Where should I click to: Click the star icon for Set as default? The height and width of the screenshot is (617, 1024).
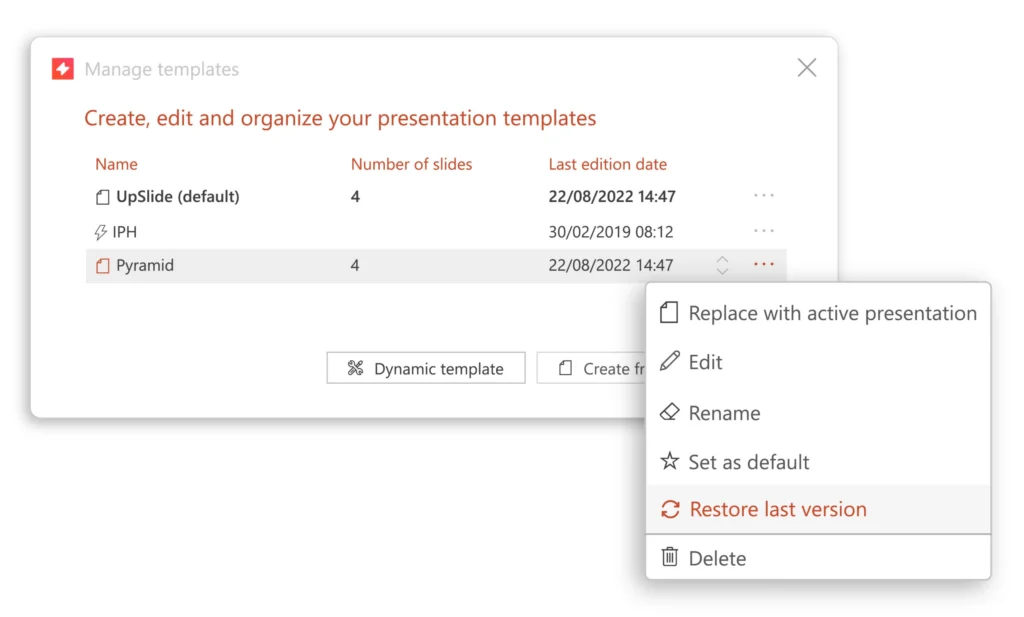click(x=670, y=462)
